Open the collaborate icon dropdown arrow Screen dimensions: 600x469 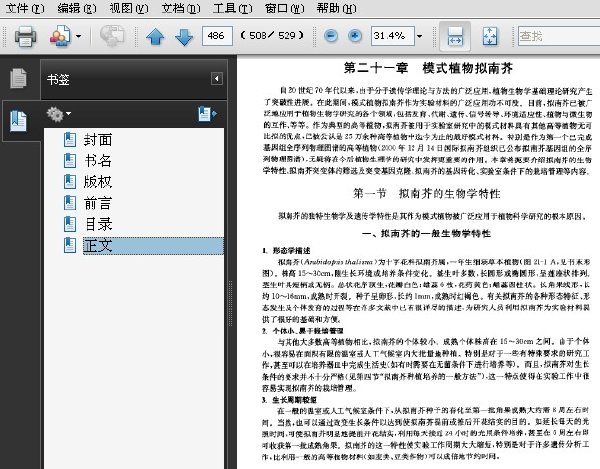(x=78, y=36)
